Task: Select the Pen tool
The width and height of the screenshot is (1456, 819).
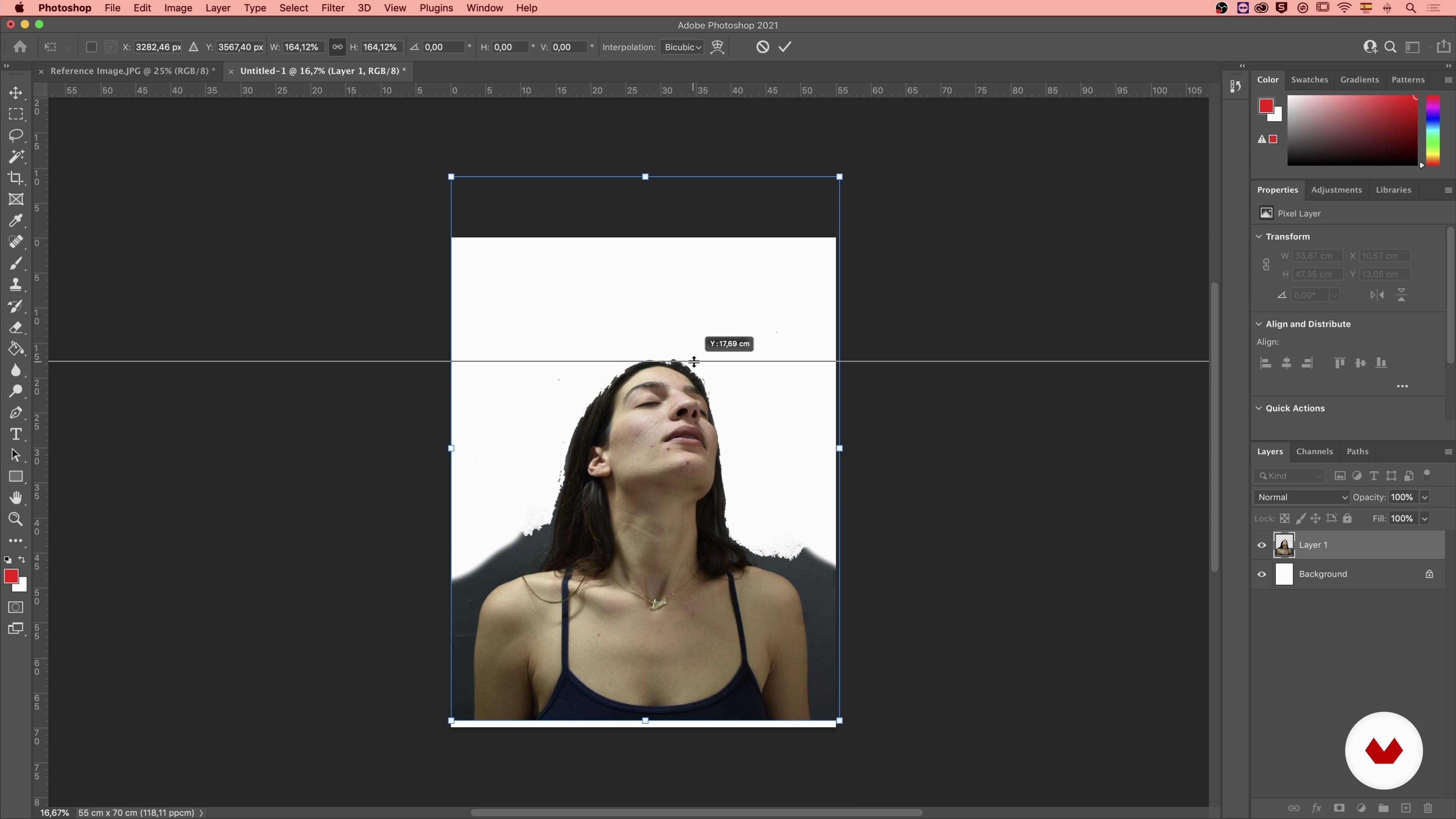Action: [16, 413]
